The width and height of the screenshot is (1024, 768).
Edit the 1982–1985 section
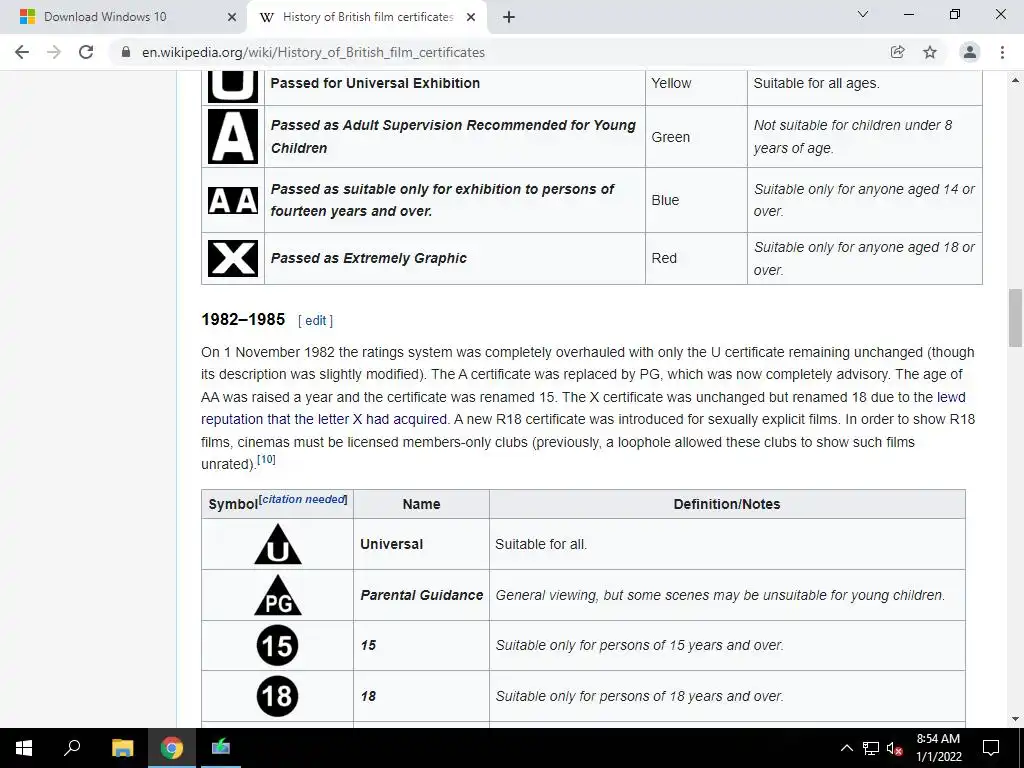[315, 321]
